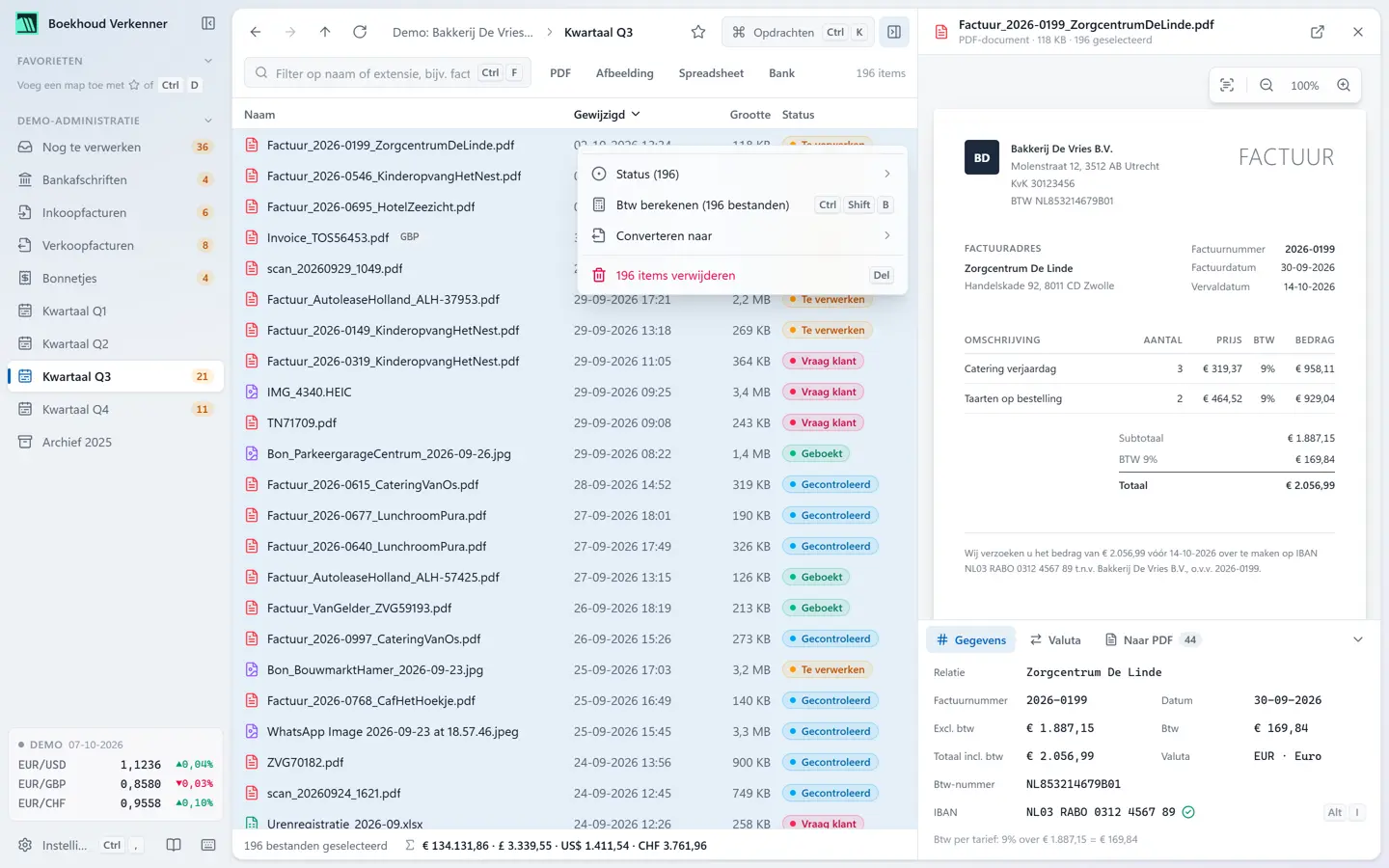The height and width of the screenshot is (868, 1389).
Task: Expand the Status (196) submenu
Action: point(742,174)
